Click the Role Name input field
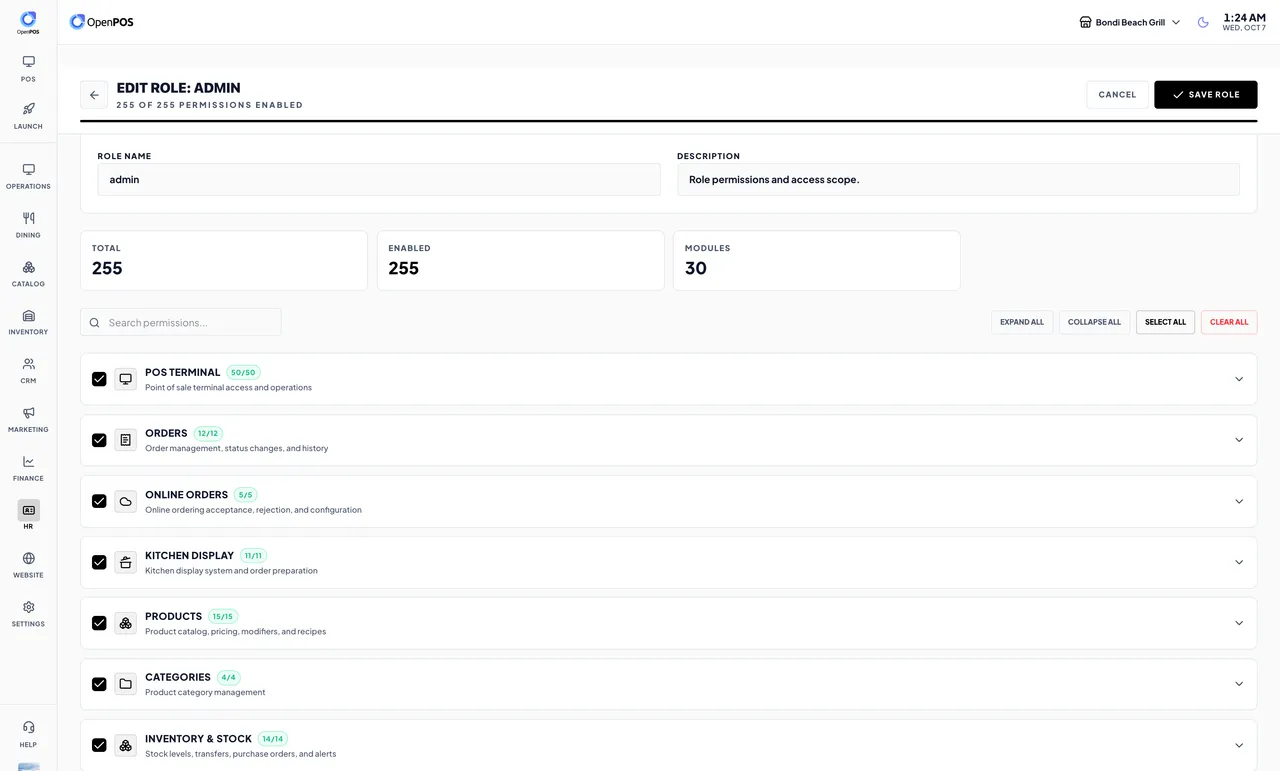 [x=379, y=180]
